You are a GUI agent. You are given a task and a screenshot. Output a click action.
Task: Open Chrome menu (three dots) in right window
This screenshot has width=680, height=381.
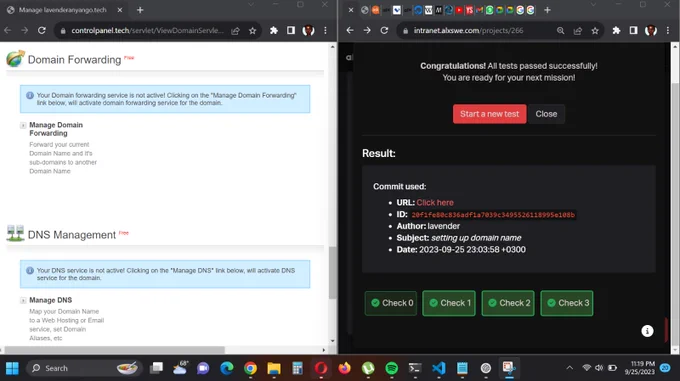coord(668,30)
